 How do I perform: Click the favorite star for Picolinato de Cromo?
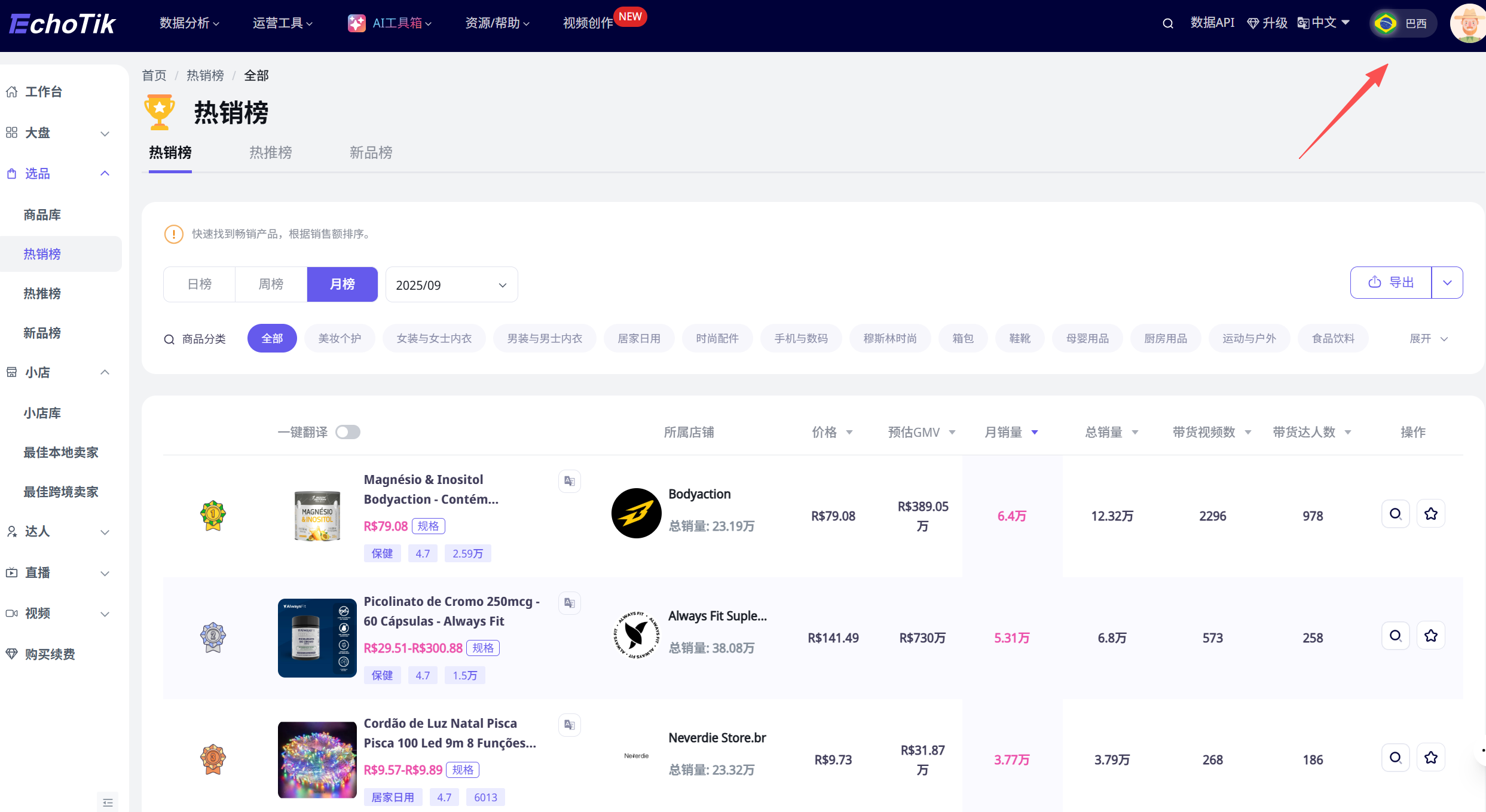pos(1430,636)
